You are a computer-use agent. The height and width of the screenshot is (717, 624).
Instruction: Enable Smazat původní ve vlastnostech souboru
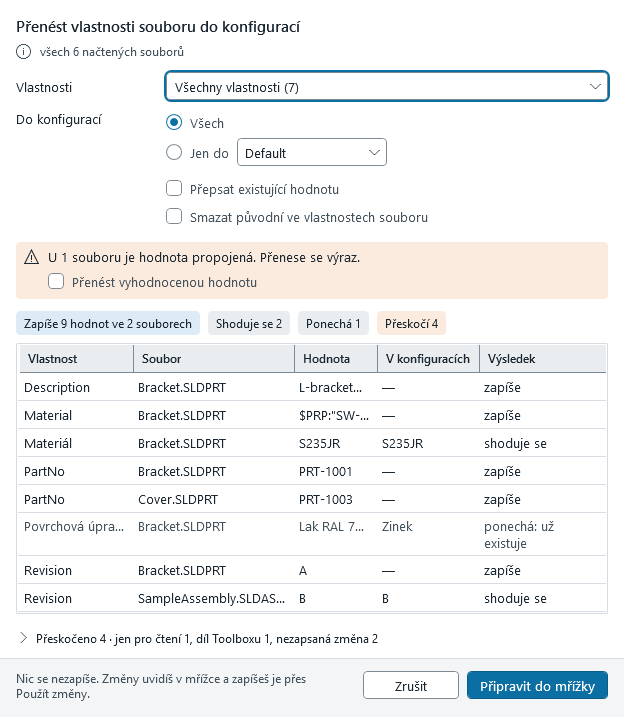pyautogui.click(x=174, y=216)
